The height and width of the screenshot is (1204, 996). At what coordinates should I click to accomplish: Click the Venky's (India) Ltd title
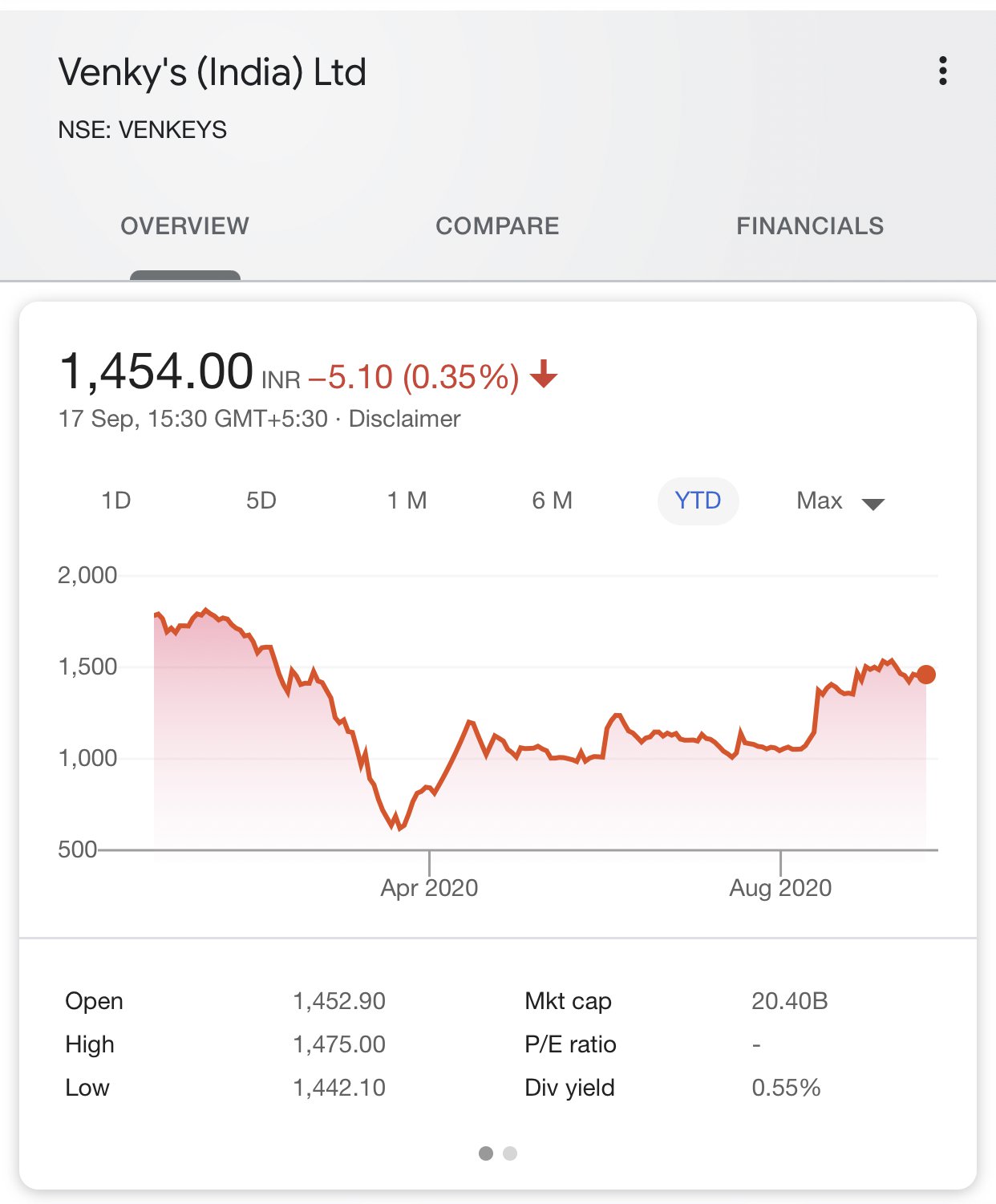point(213,72)
